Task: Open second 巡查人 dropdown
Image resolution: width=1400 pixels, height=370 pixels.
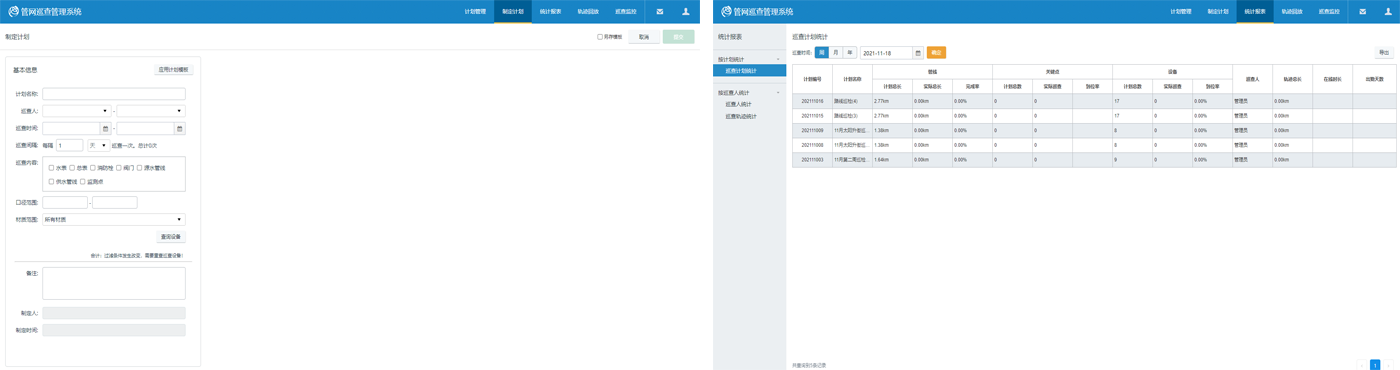Action: [x=151, y=111]
